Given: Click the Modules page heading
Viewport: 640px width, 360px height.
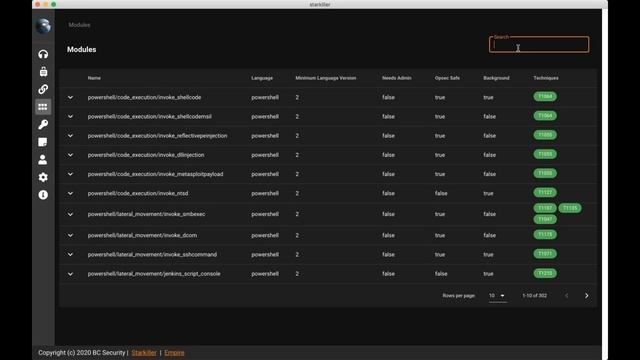Looking at the screenshot, I should pyautogui.click(x=82, y=49).
